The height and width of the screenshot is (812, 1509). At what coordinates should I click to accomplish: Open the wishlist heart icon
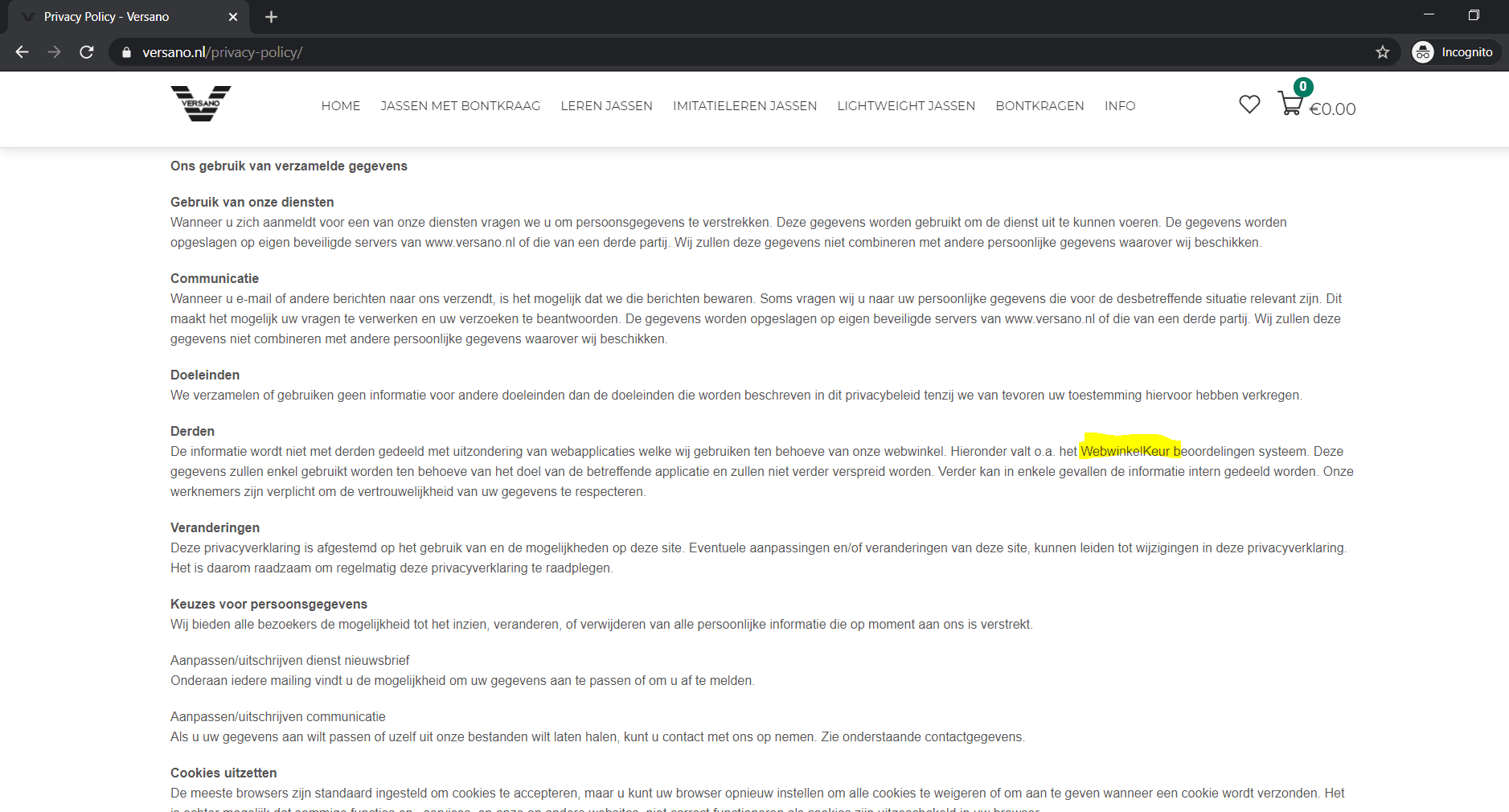[1249, 105]
